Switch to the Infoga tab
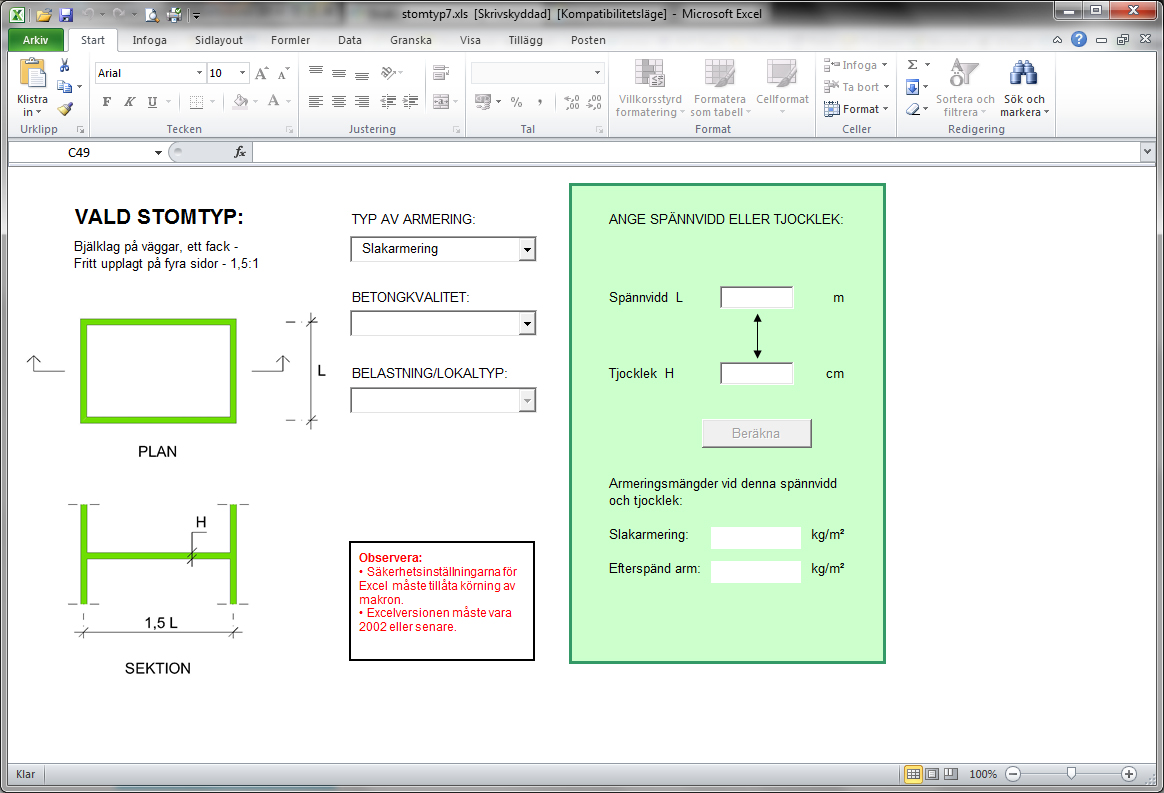Image resolution: width=1164 pixels, height=793 pixels. pyautogui.click(x=149, y=40)
